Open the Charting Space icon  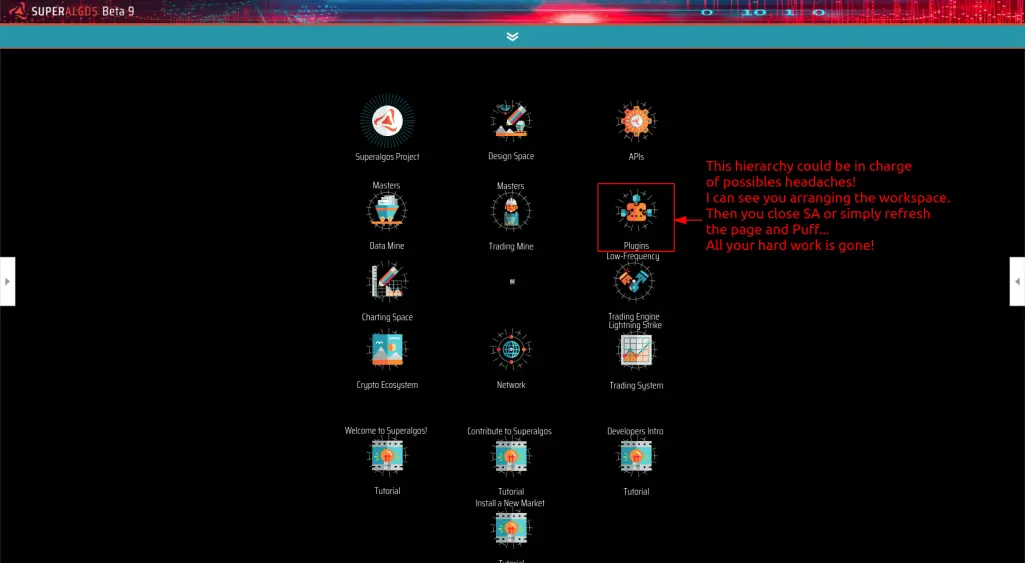click(x=387, y=282)
